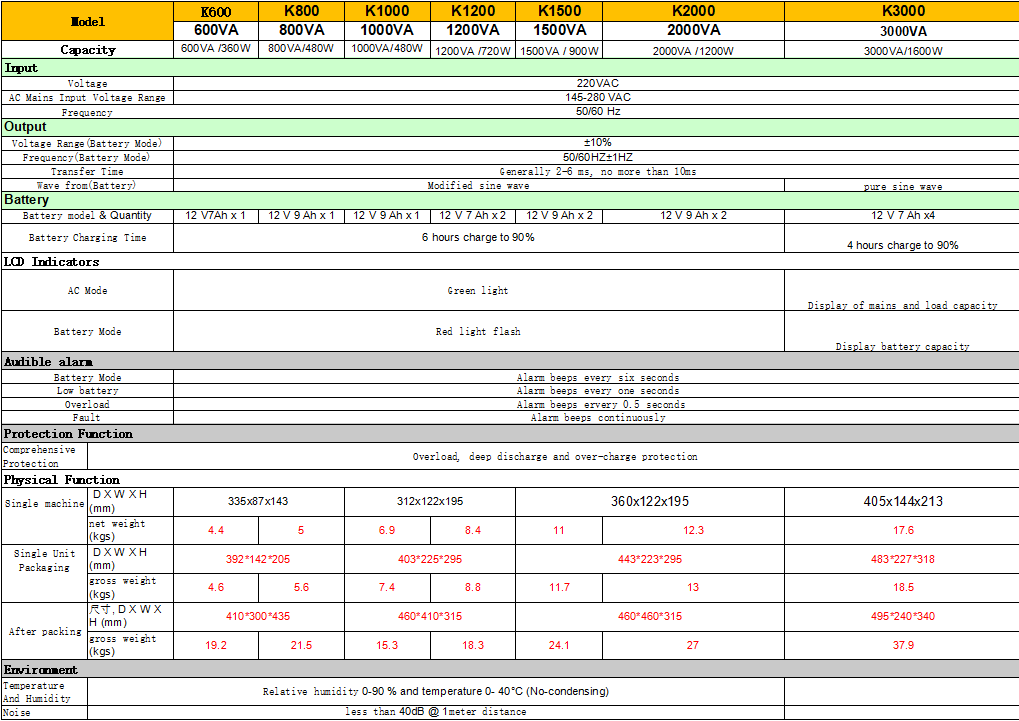Click the relative humidity and temperature text
The image size is (1019, 721).
click(x=435, y=692)
